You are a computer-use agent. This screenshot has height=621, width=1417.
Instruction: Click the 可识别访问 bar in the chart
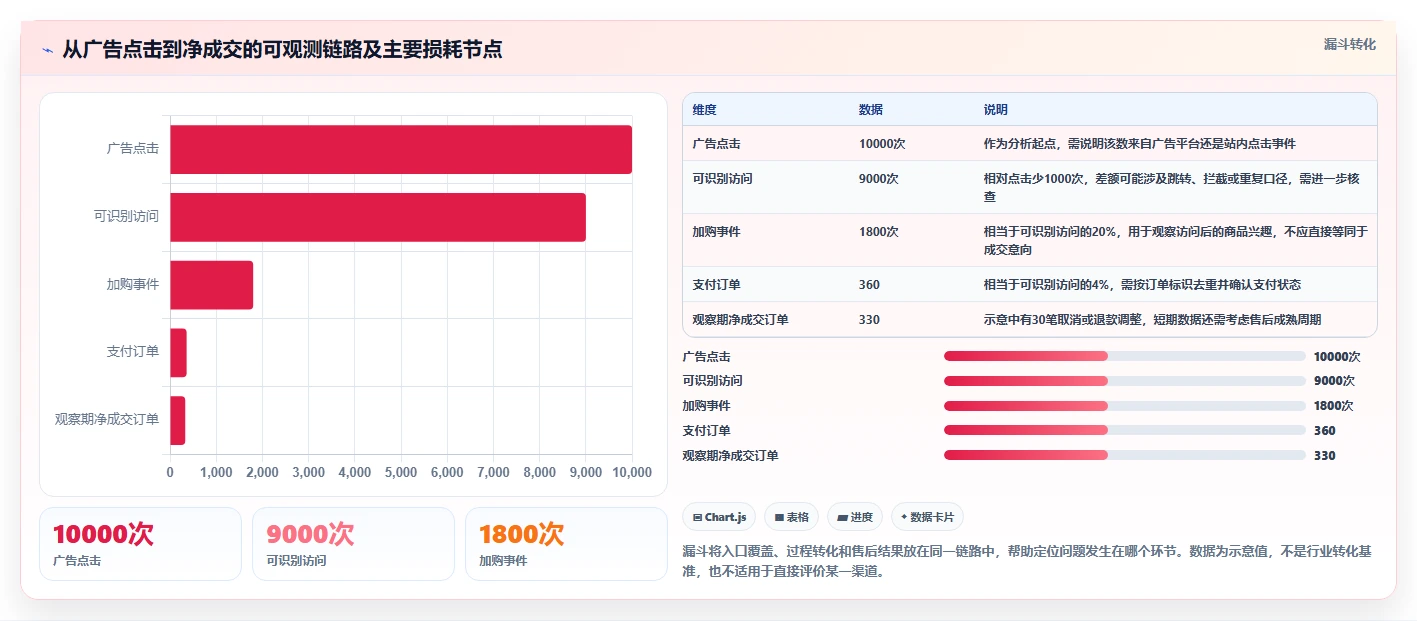pos(378,217)
